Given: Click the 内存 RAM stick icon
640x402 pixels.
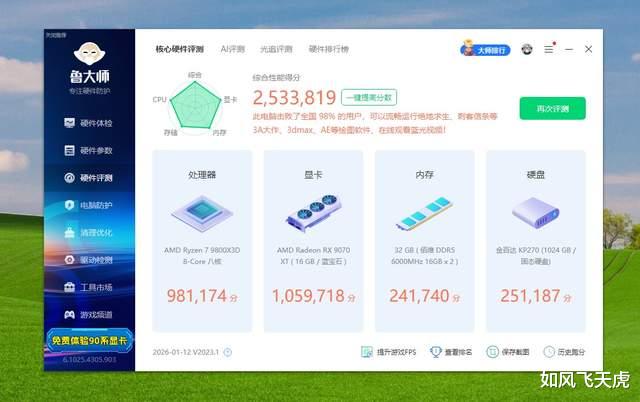Looking at the screenshot, I should pyautogui.click(x=424, y=213).
